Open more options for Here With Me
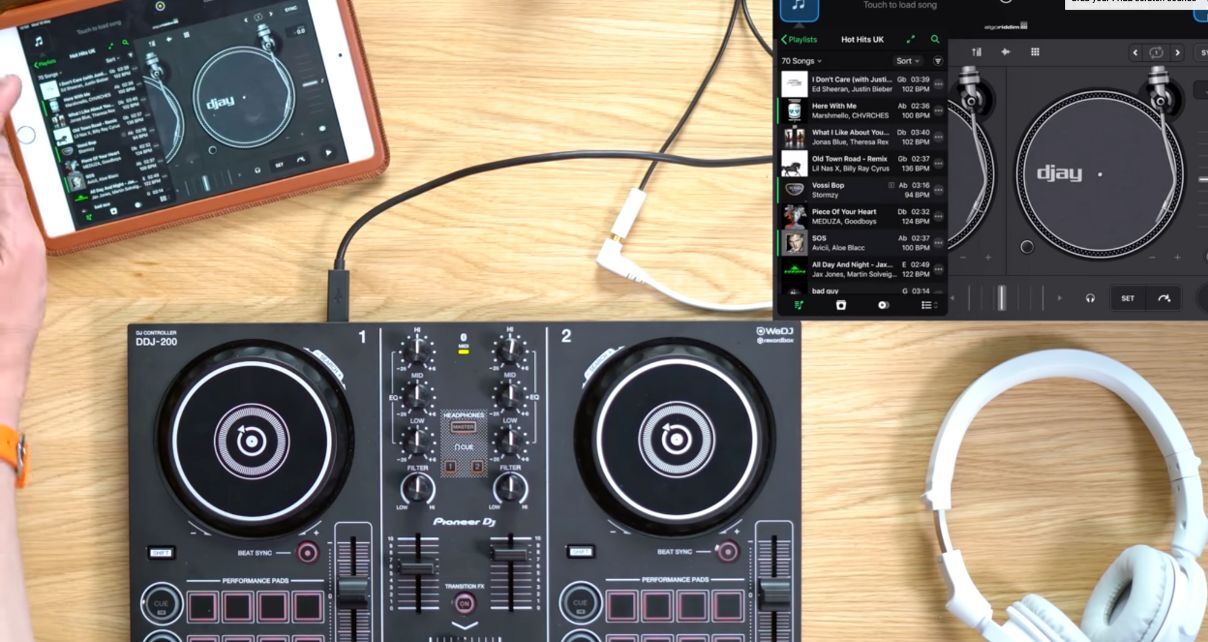 click(938, 111)
